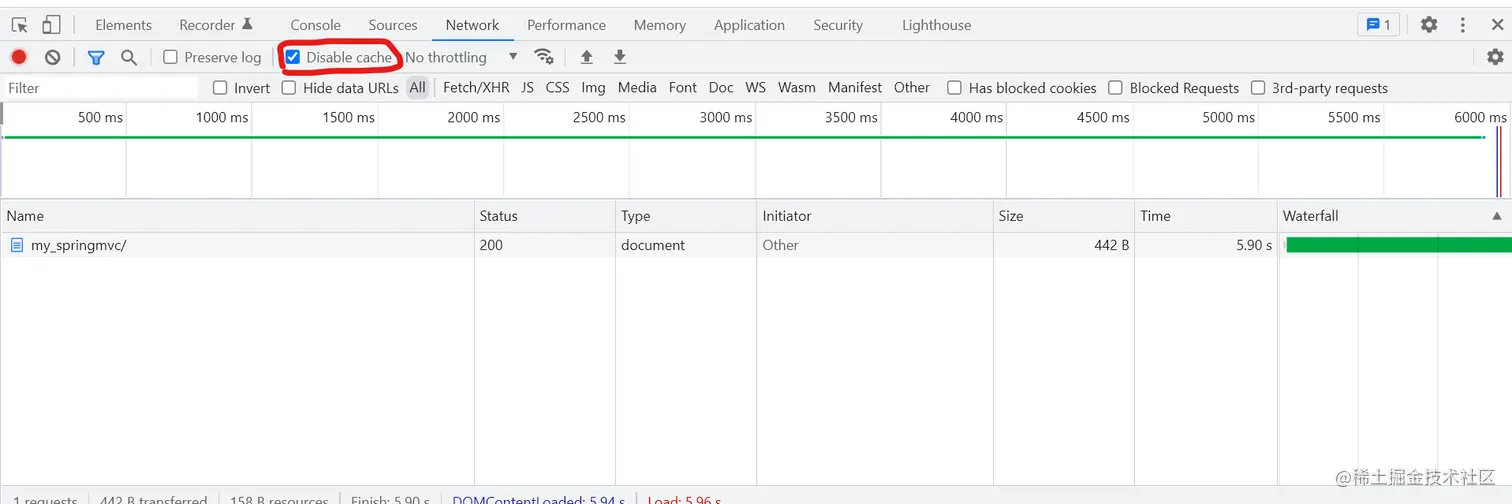Viewport: 1512px width, 504px height.
Task: Open the Performance tab
Action: [566, 25]
